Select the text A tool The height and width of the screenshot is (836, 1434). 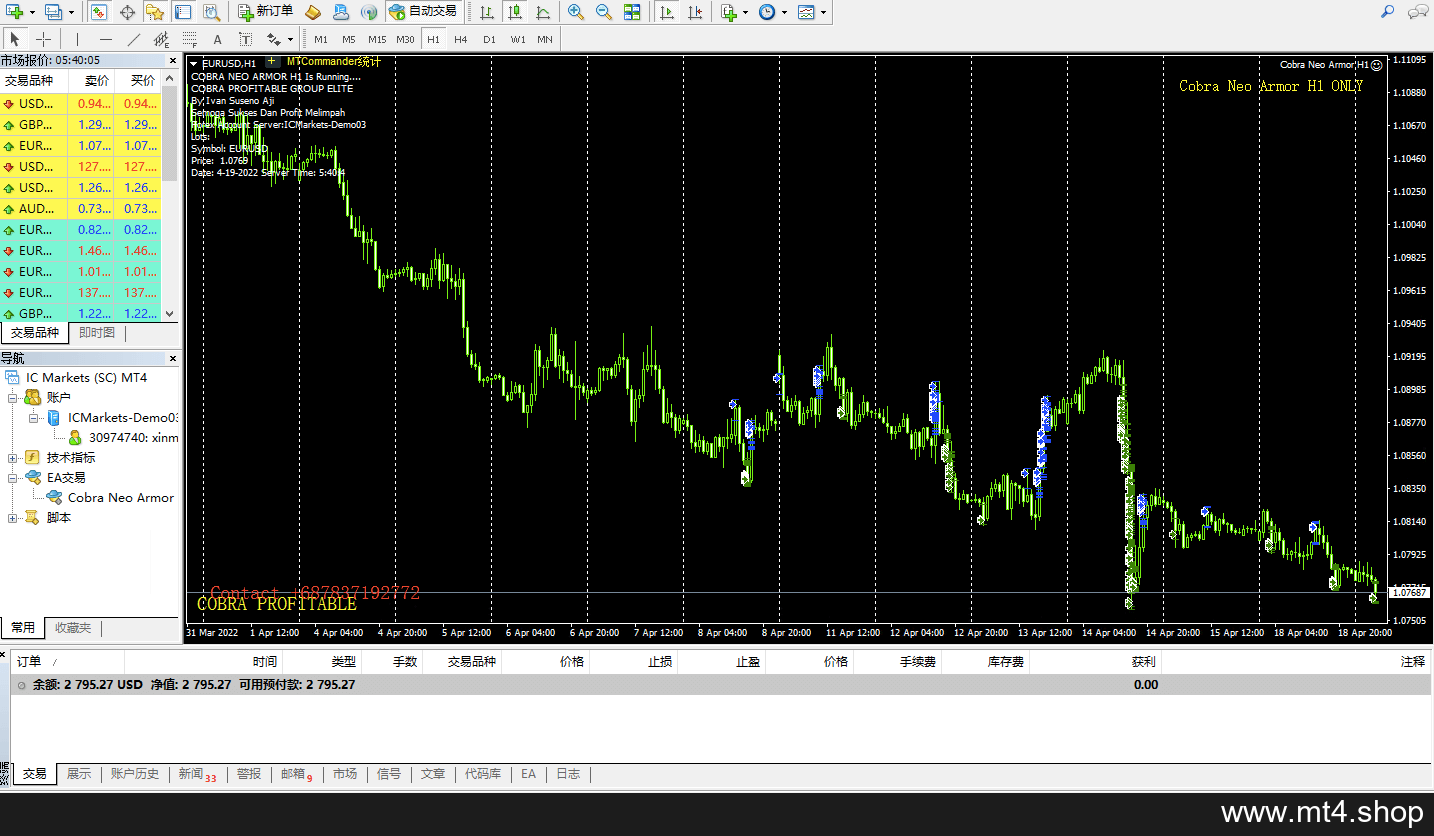pyautogui.click(x=217, y=39)
